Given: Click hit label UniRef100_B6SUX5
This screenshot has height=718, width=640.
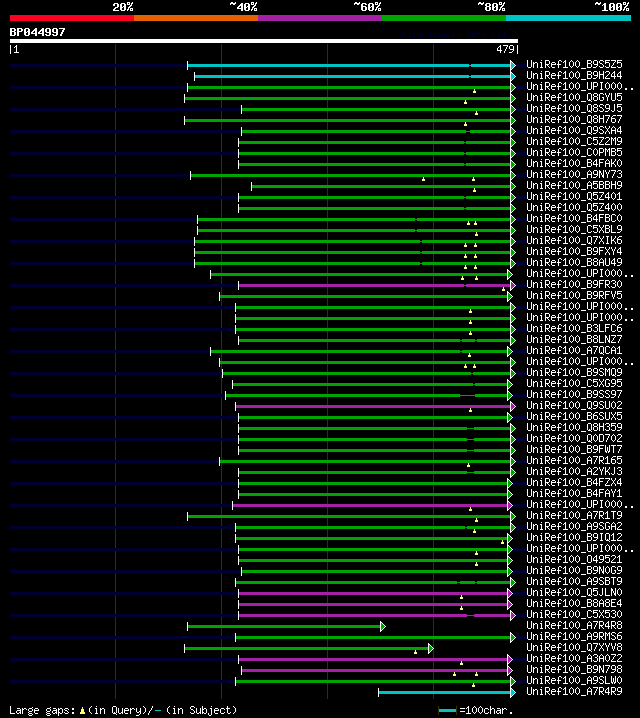Looking at the screenshot, I should click(x=574, y=416).
